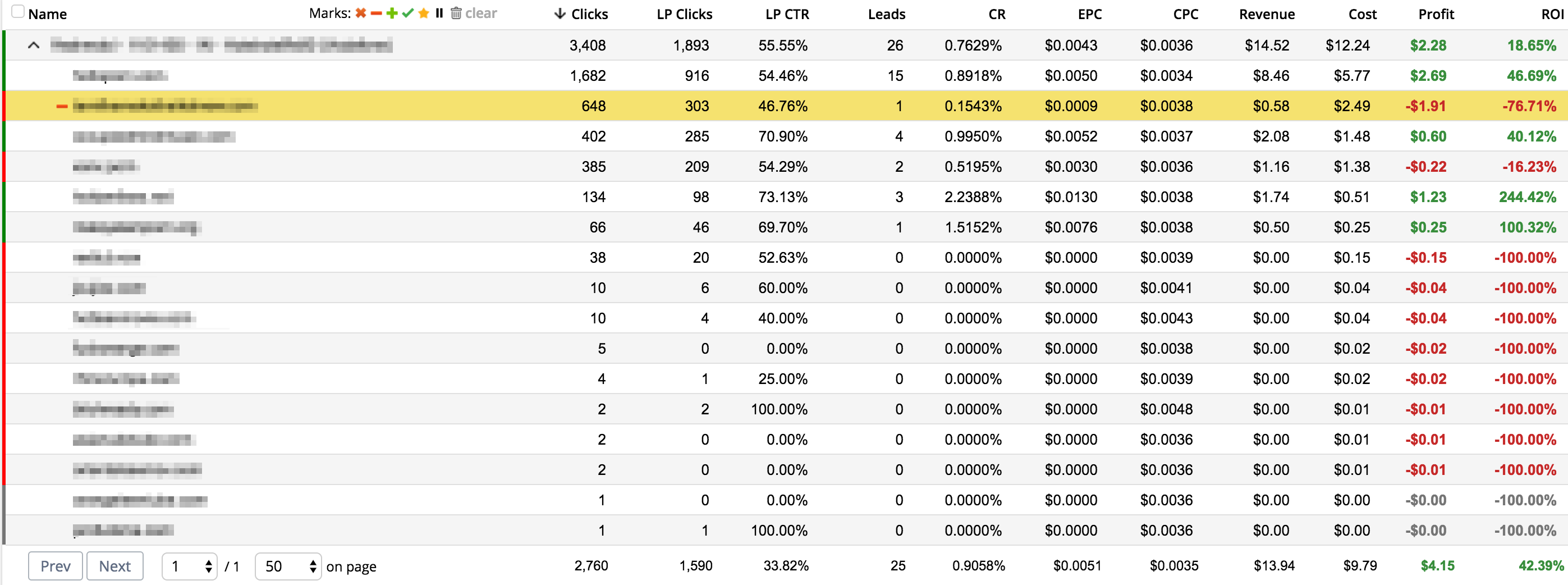Go to the previous page with Prev
Viewport: 1568px width, 585px height.
[56, 566]
